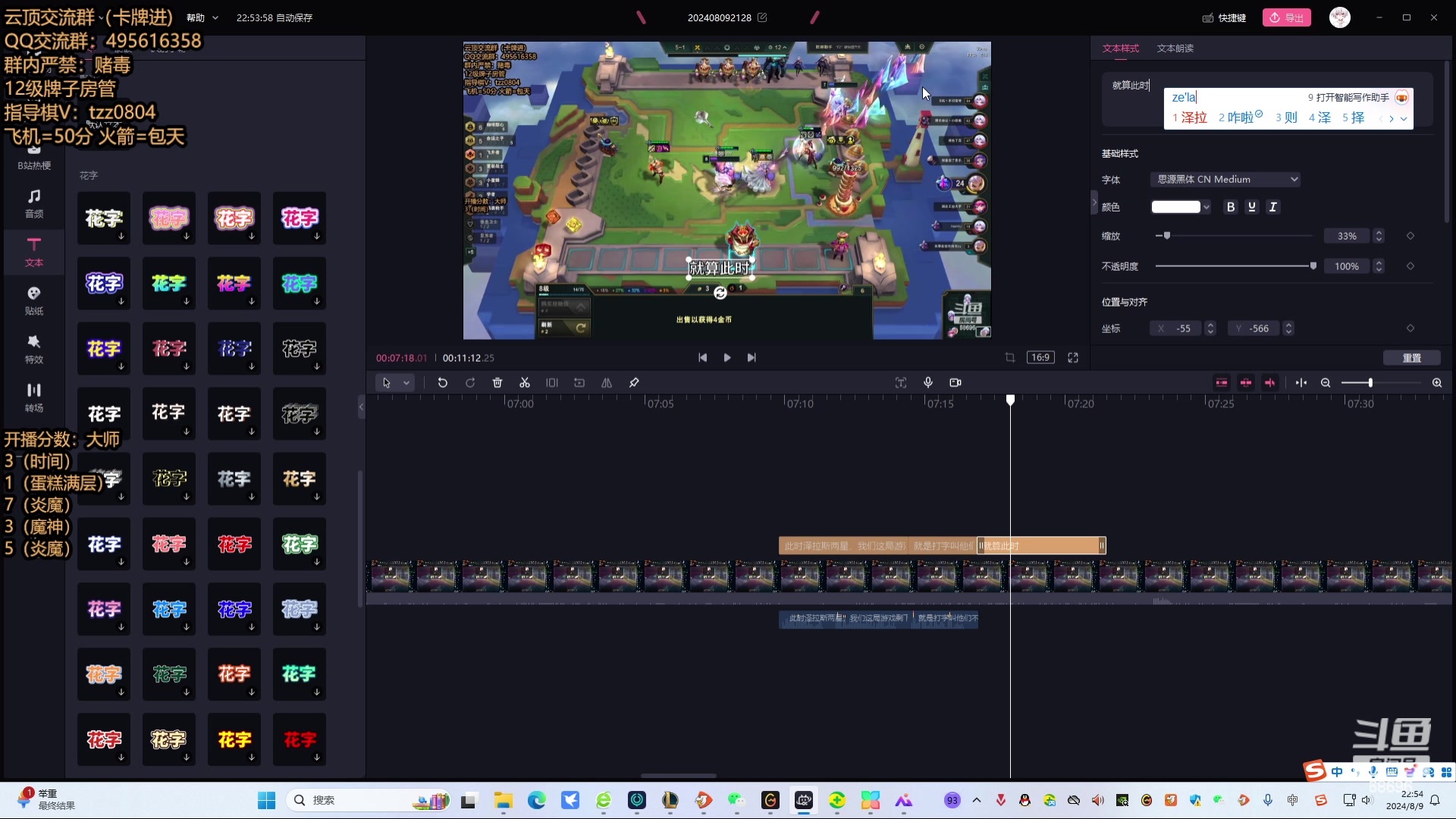
Task: Click the crop icon beside 16:9 ratio
Action: click(1010, 358)
